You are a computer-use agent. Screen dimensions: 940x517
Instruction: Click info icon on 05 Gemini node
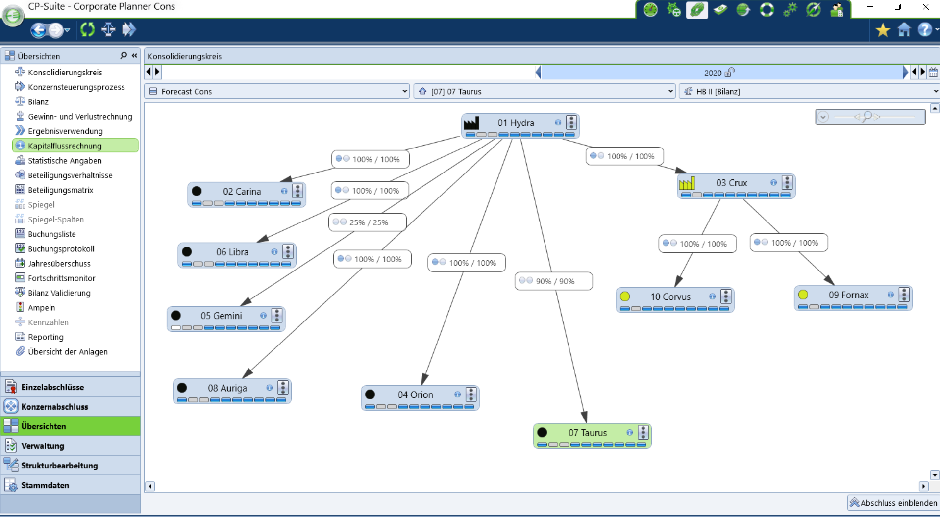tap(263, 315)
